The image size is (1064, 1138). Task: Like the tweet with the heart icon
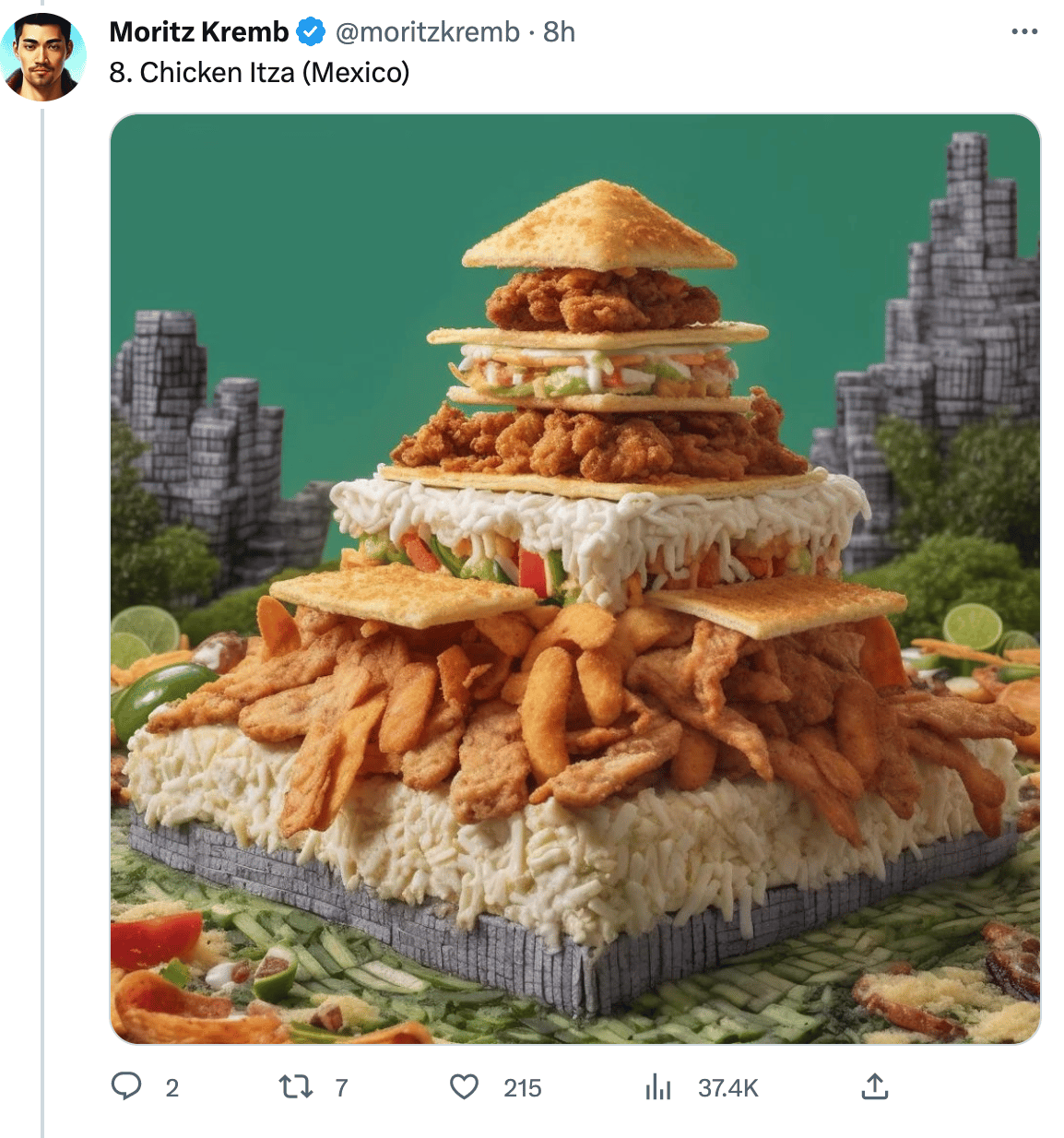(x=464, y=1087)
